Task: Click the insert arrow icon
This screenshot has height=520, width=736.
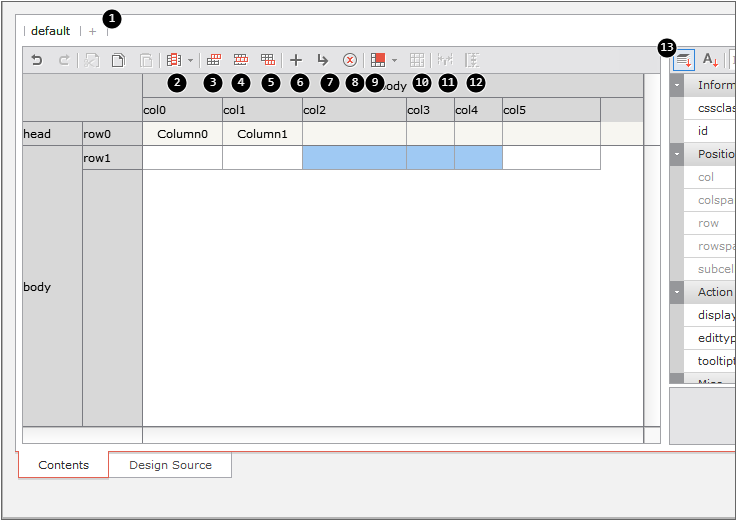Action: 323,60
